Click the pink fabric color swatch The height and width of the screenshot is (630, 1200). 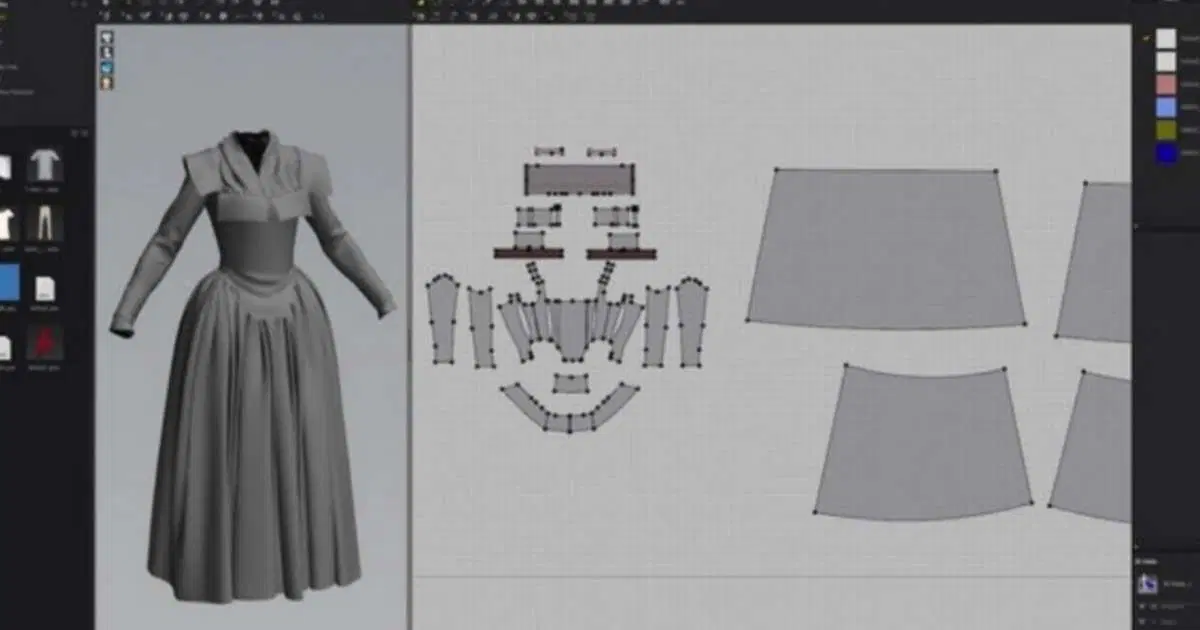click(x=1168, y=84)
